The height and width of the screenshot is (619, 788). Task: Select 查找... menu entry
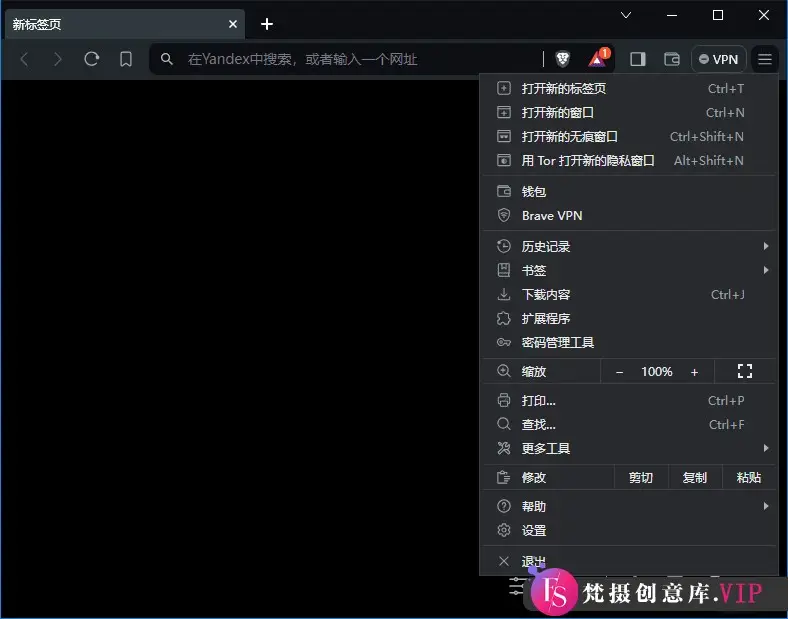(629, 425)
